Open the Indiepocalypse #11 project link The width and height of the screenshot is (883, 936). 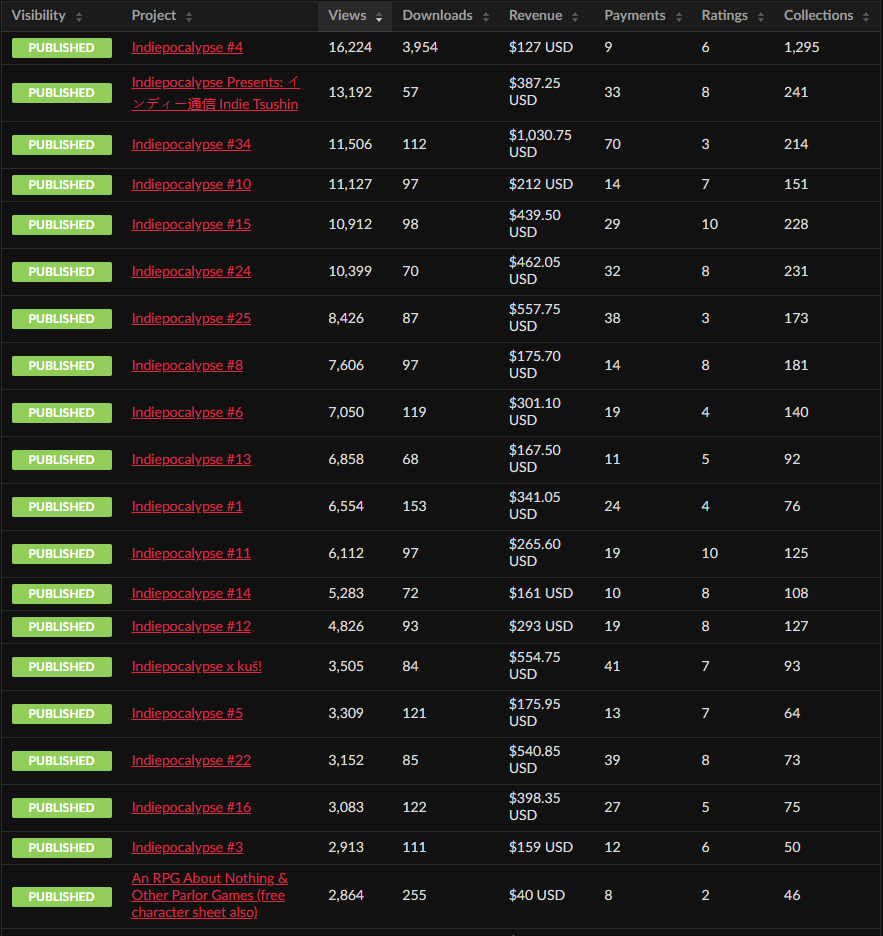191,553
